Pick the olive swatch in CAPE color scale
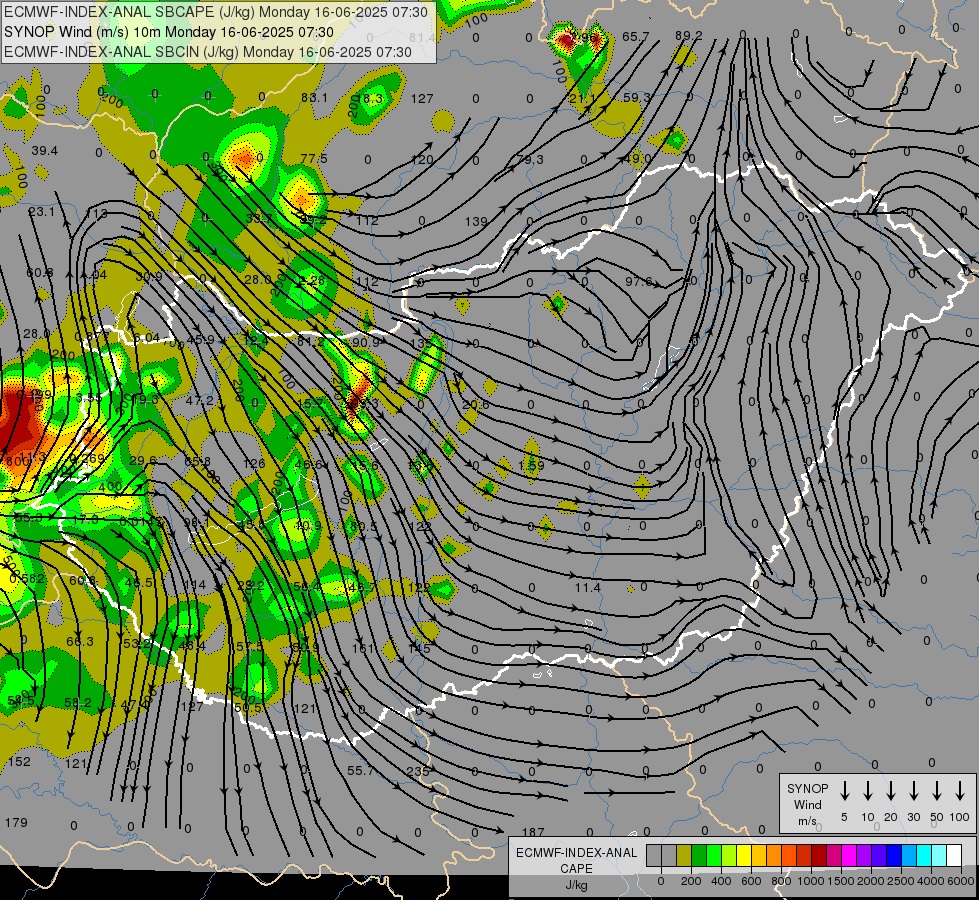The height and width of the screenshot is (900, 979). coord(684,855)
